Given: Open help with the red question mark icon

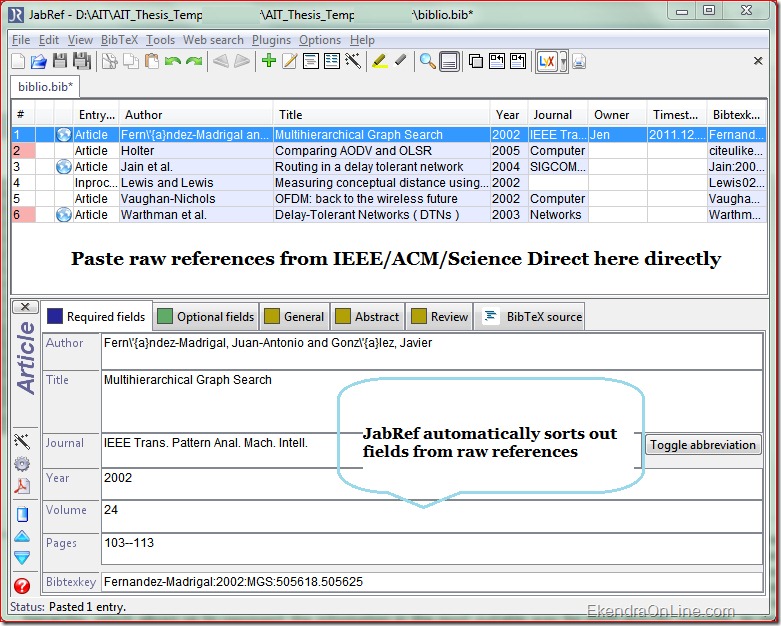Looking at the screenshot, I should 22,586.
